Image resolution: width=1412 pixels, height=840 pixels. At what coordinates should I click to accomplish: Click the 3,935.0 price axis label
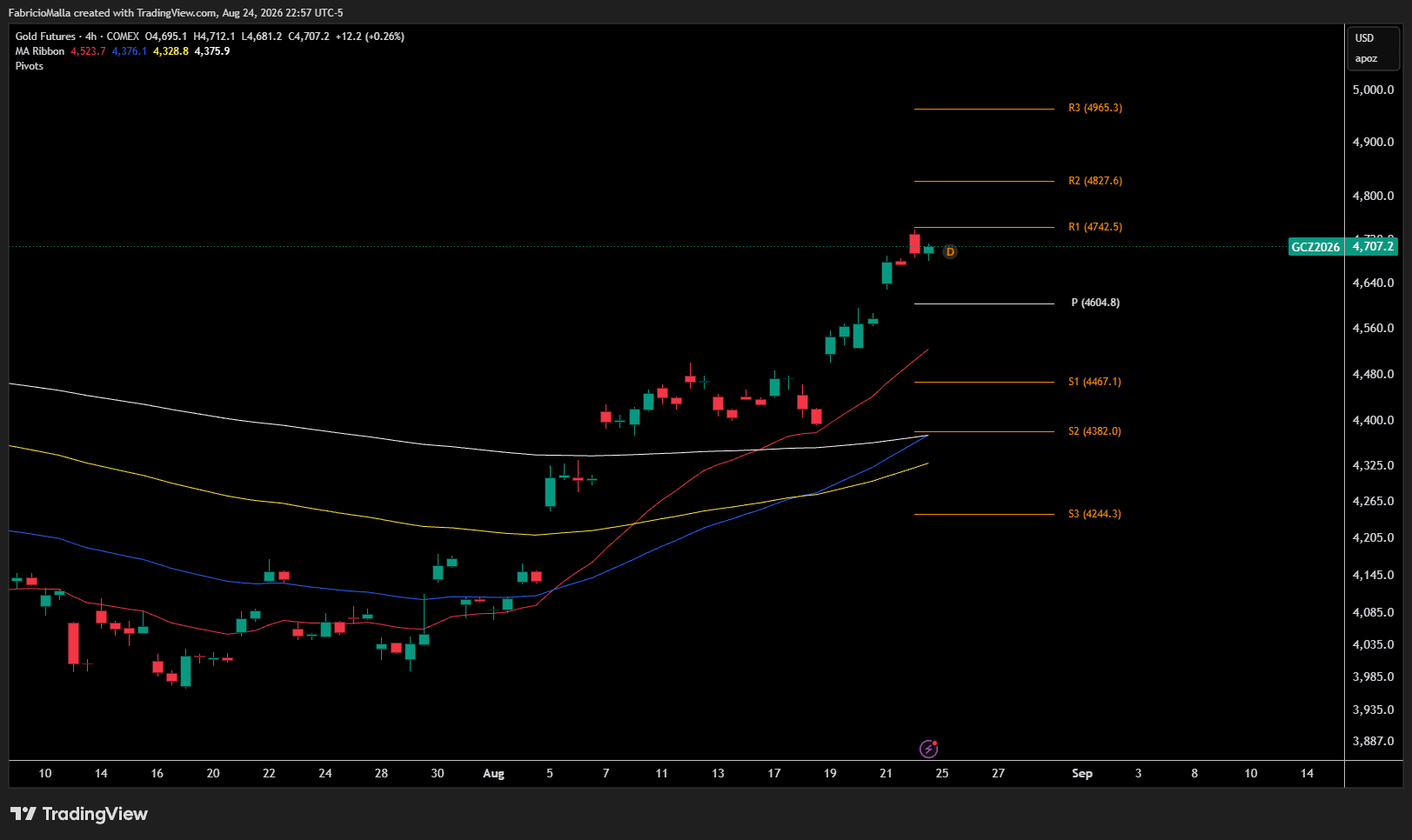click(x=1373, y=710)
